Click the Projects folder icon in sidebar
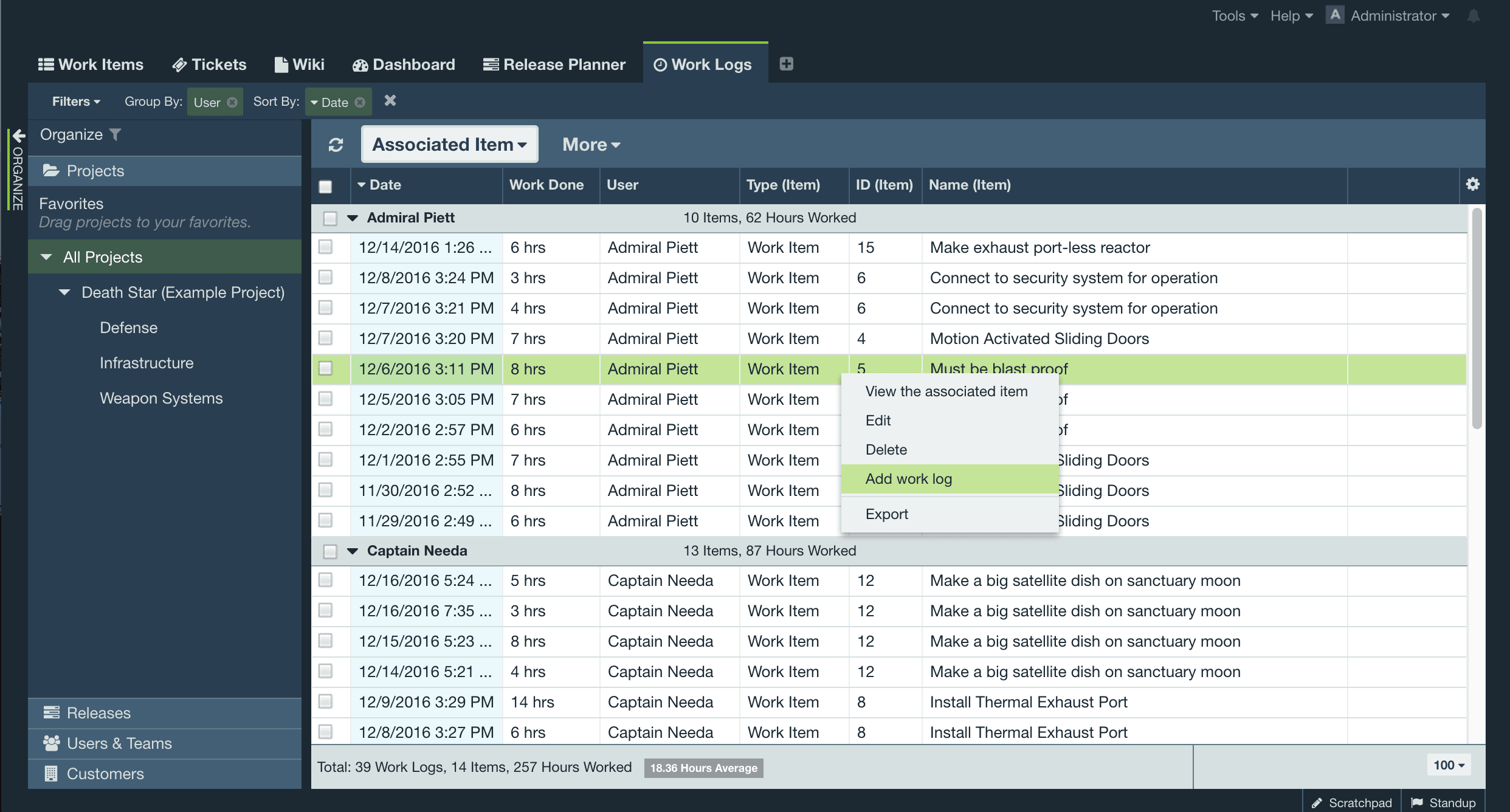The height and width of the screenshot is (812, 1510). tap(51, 171)
